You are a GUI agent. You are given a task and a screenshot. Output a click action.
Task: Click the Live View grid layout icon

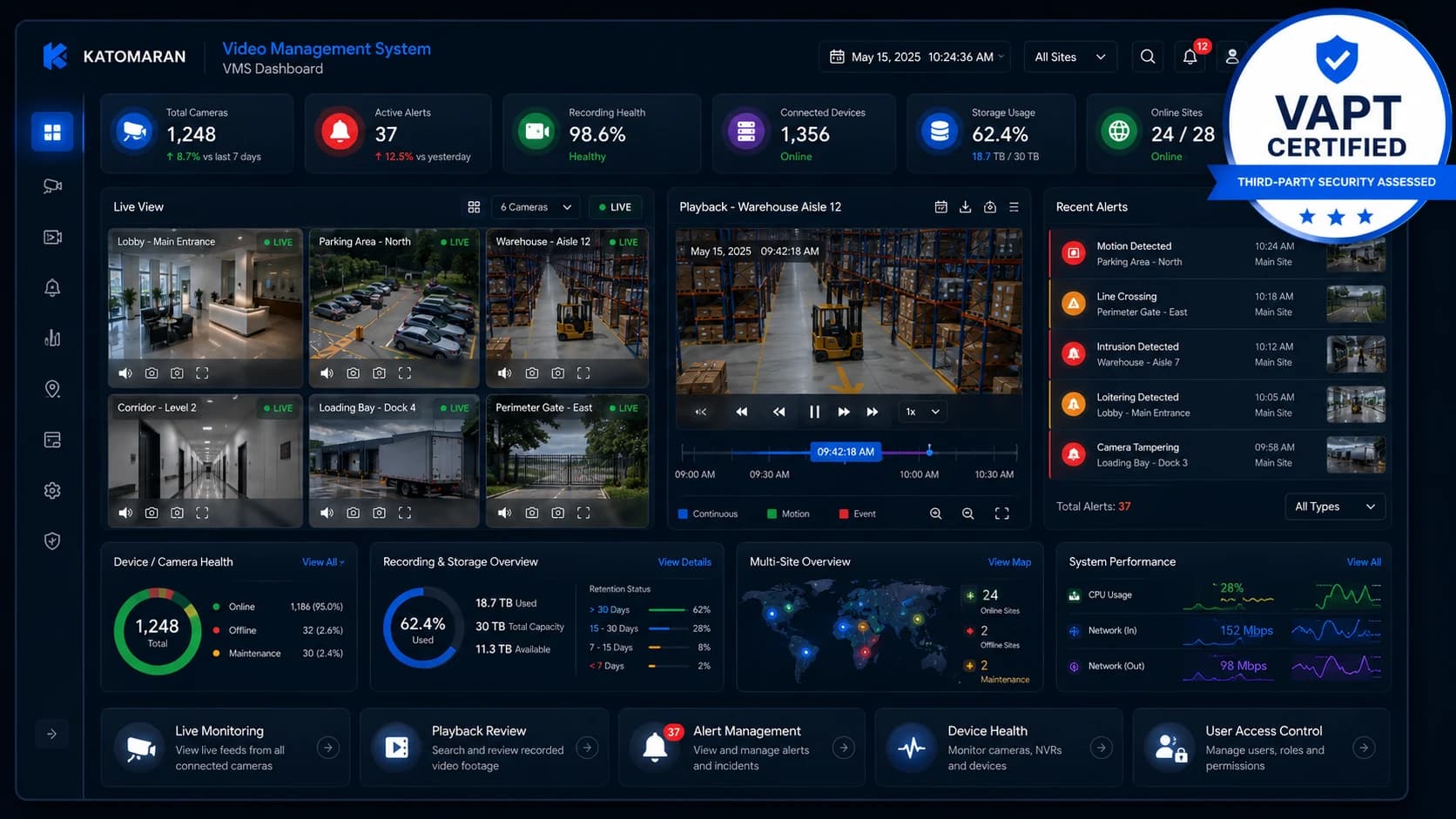[x=474, y=207]
